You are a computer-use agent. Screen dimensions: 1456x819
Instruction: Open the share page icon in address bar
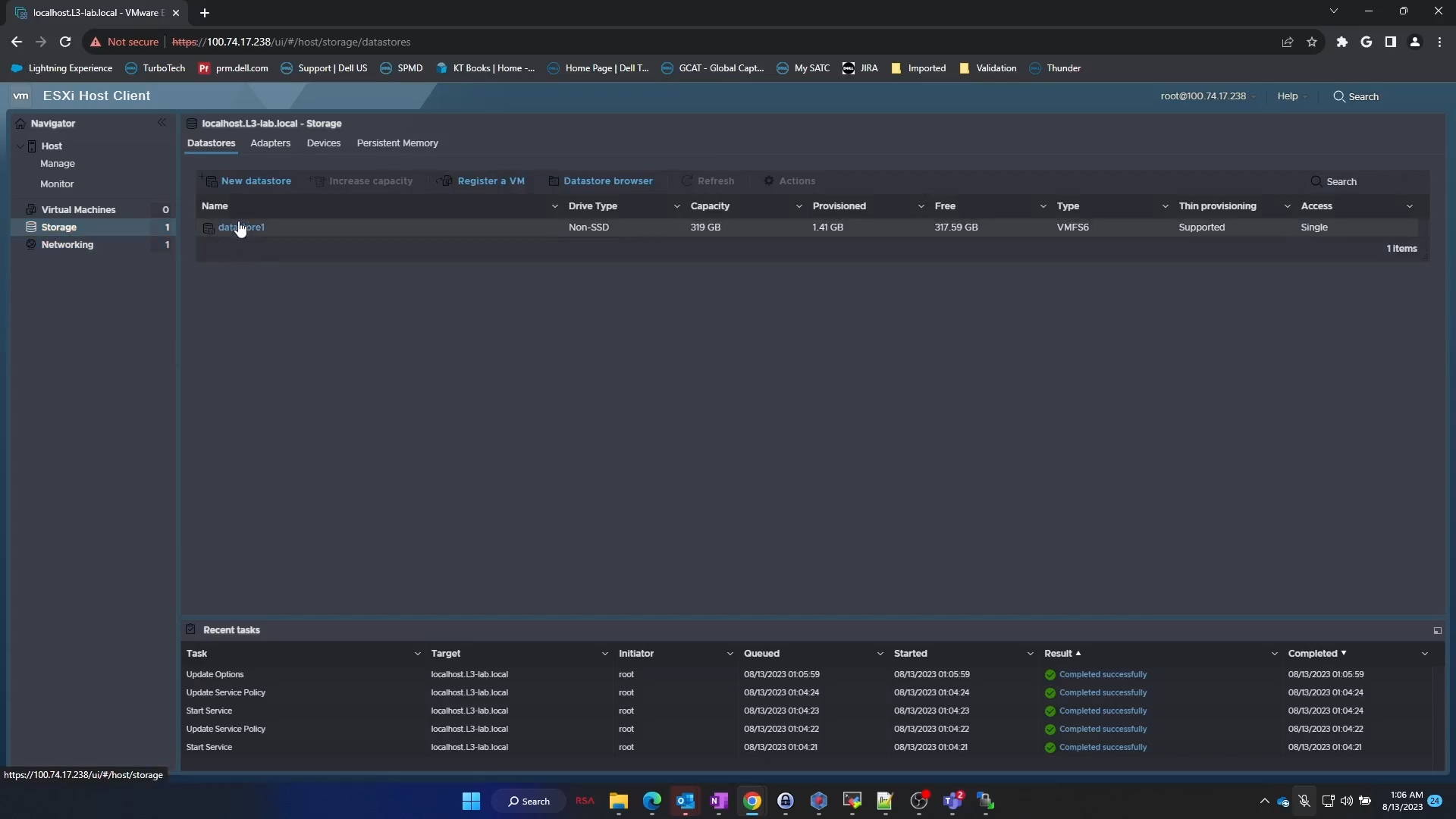tap(1288, 42)
